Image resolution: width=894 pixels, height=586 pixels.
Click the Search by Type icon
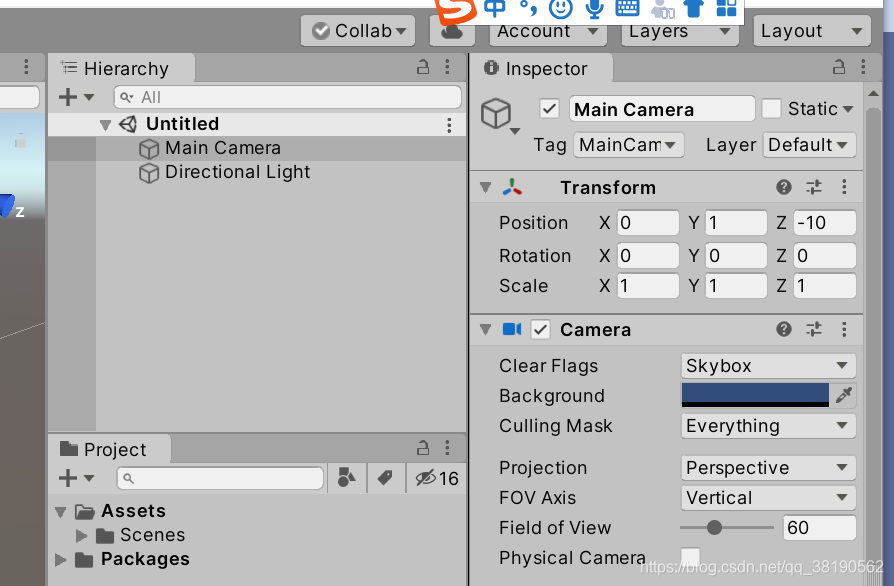click(x=347, y=478)
